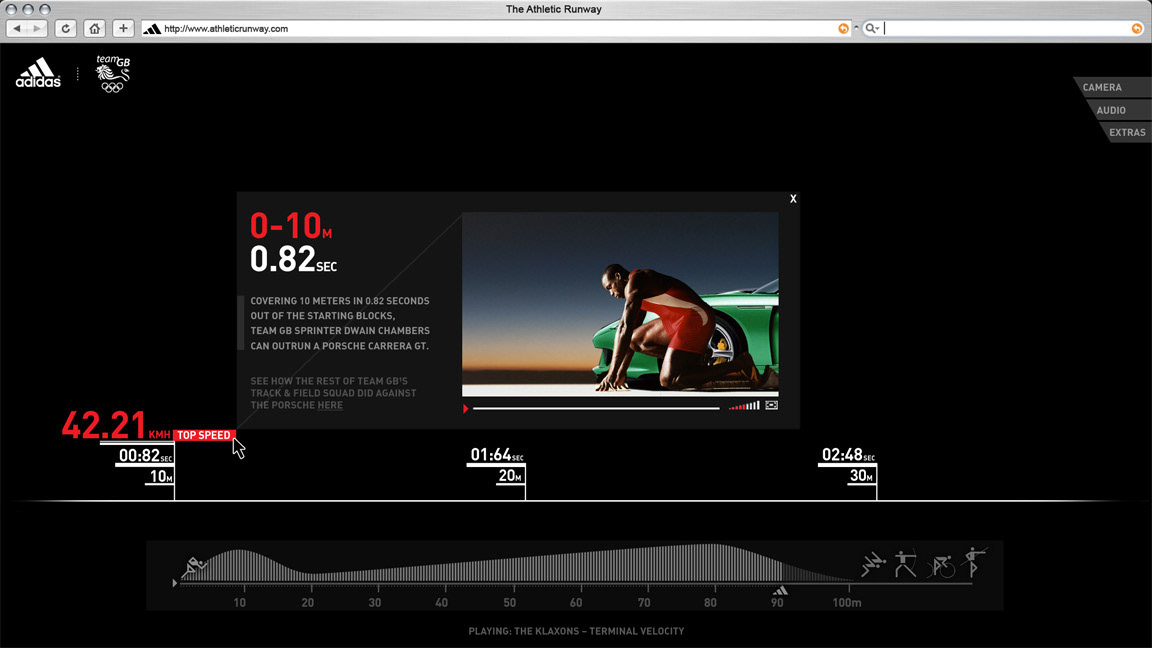Click the sprinter and Porsche video frame
The width and height of the screenshot is (1152, 648).
[x=620, y=304]
